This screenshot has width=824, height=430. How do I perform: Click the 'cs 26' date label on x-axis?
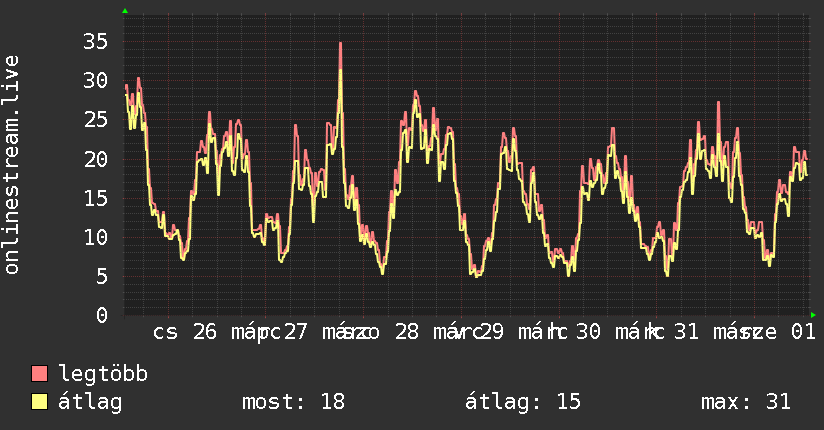click(184, 332)
